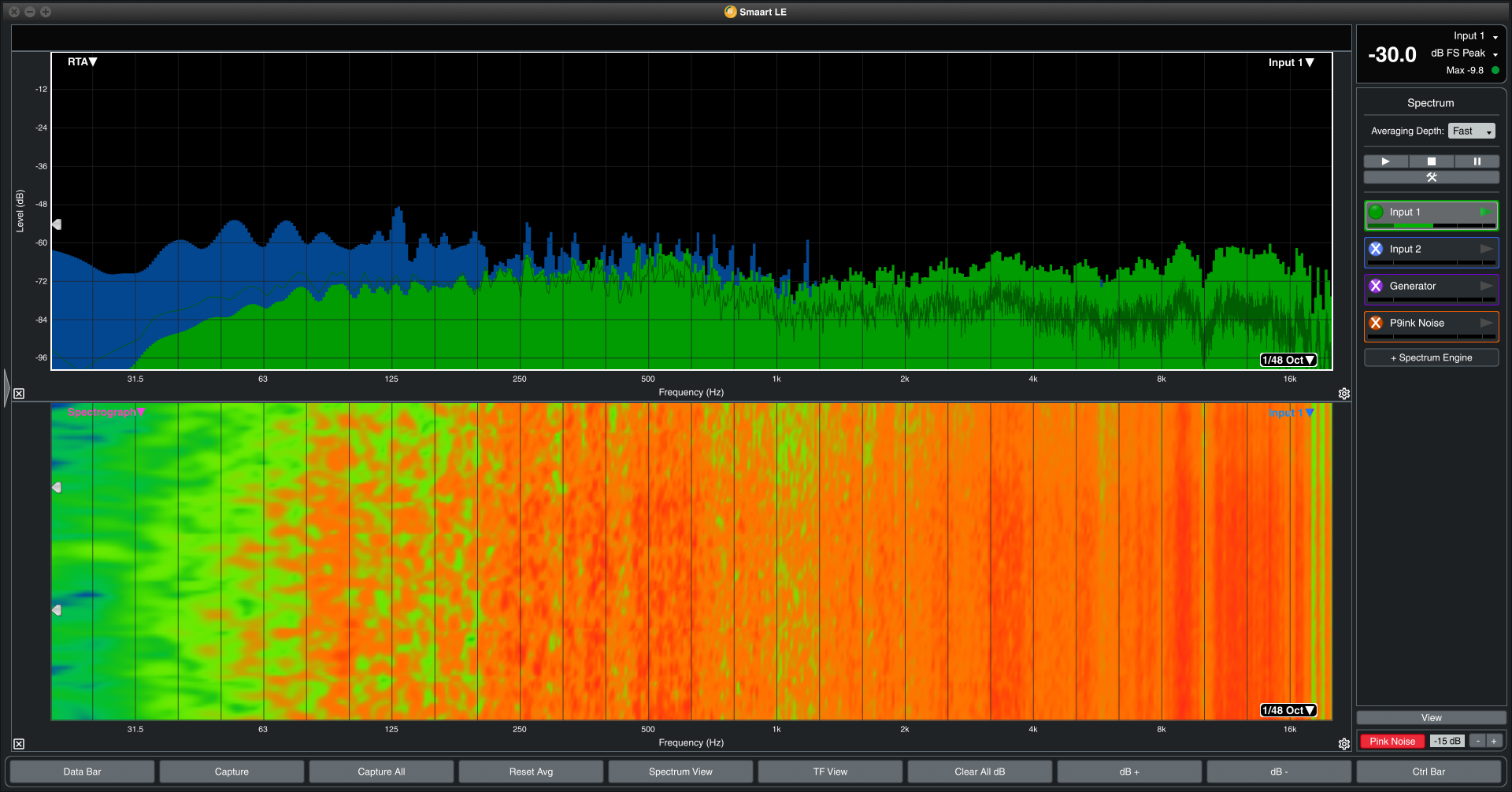
Task: Open level meter Input 1 source dropdown
Action: click(x=1476, y=36)
